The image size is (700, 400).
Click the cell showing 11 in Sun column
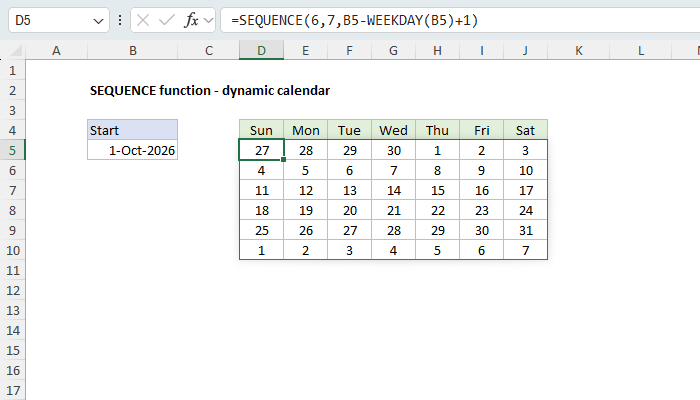click(x=261, y=190)
